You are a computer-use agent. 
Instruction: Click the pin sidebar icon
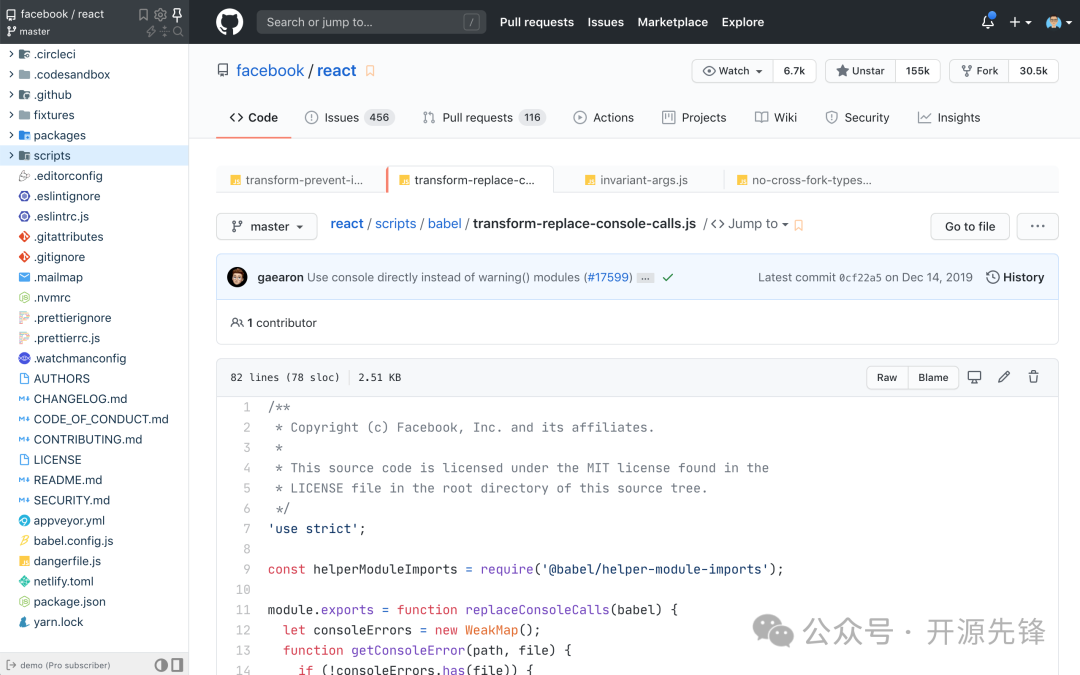177,14
